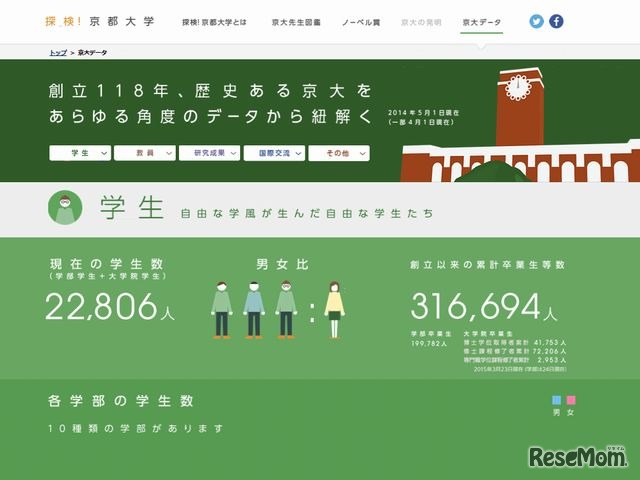
Task: Click the pink 女 legend swatch
Action: [x=571, y=400]
